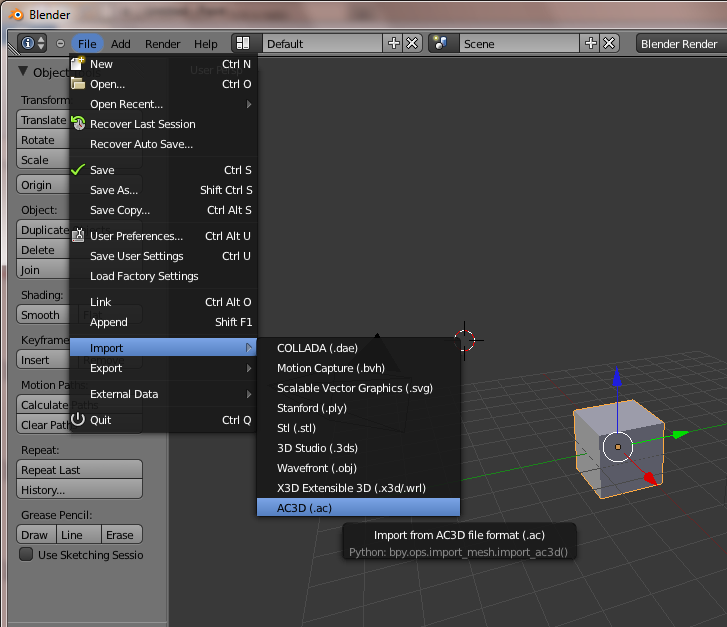Open the File menu

point(87,44)
